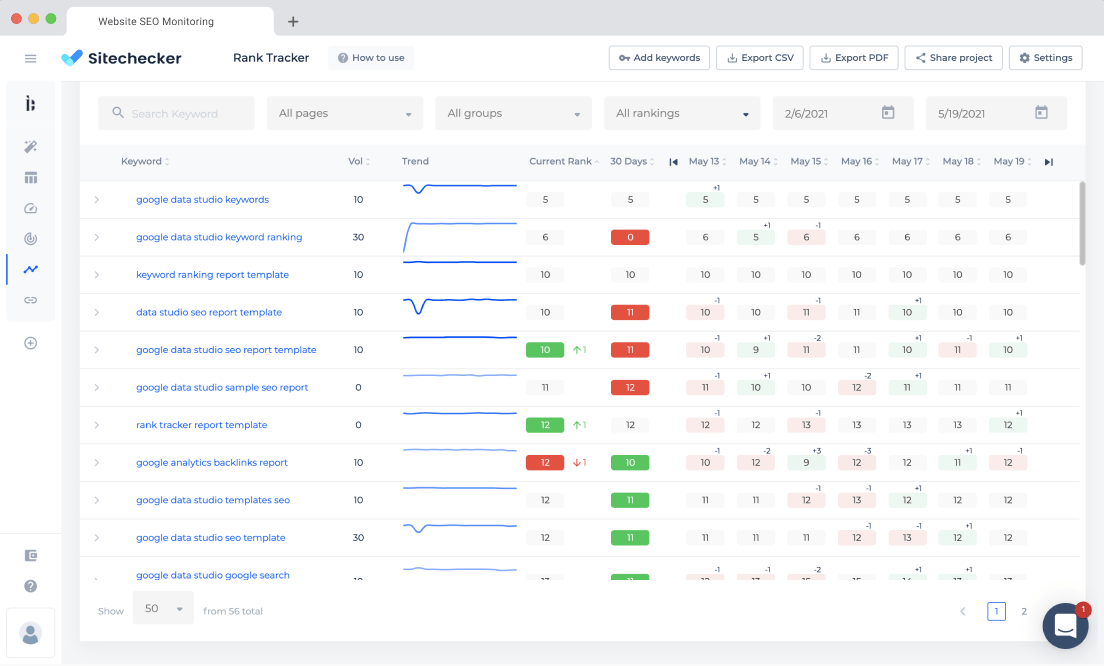This screenshot has width=1104, height=666.
Task: Open the user profile avatar
Action: tap(30, 634)
